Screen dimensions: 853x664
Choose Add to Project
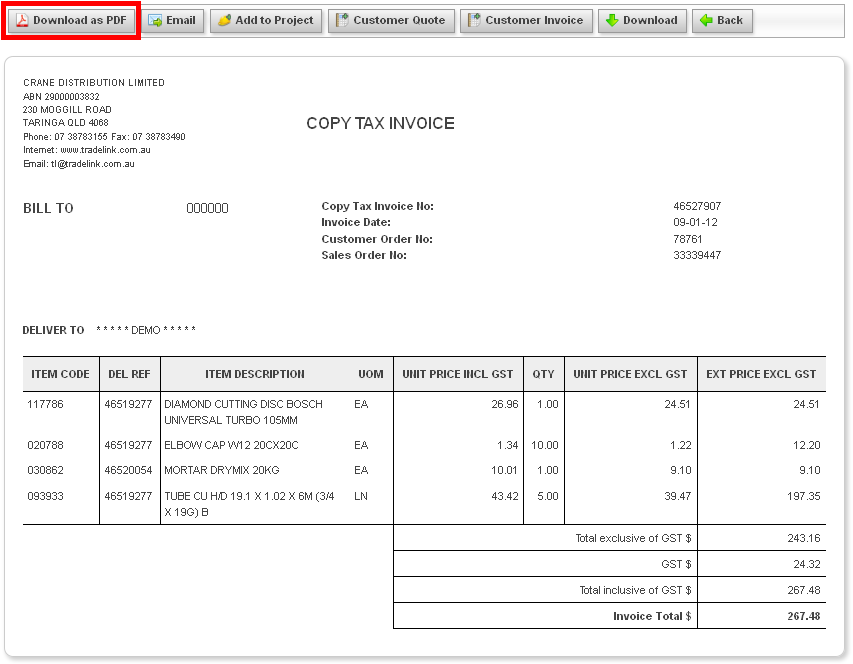[x=266, y=21]
